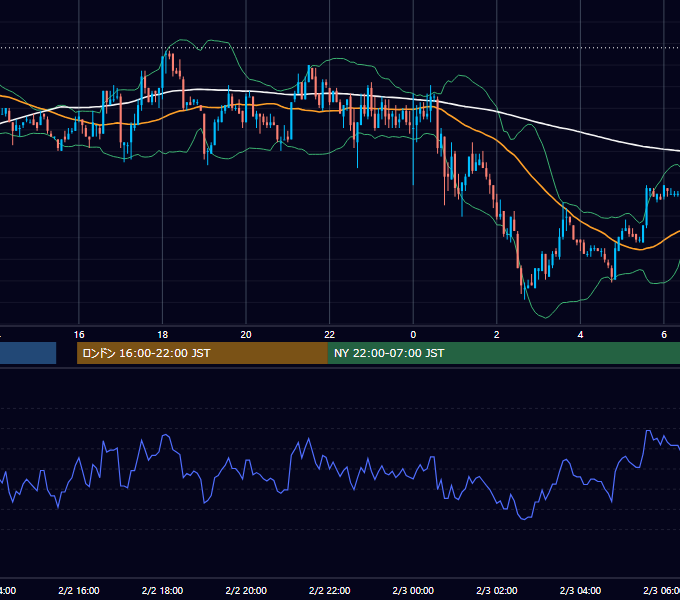The image size is (680, 600).
Task: Select the 2/2 18:00 date label
Action: coord(162,590)
